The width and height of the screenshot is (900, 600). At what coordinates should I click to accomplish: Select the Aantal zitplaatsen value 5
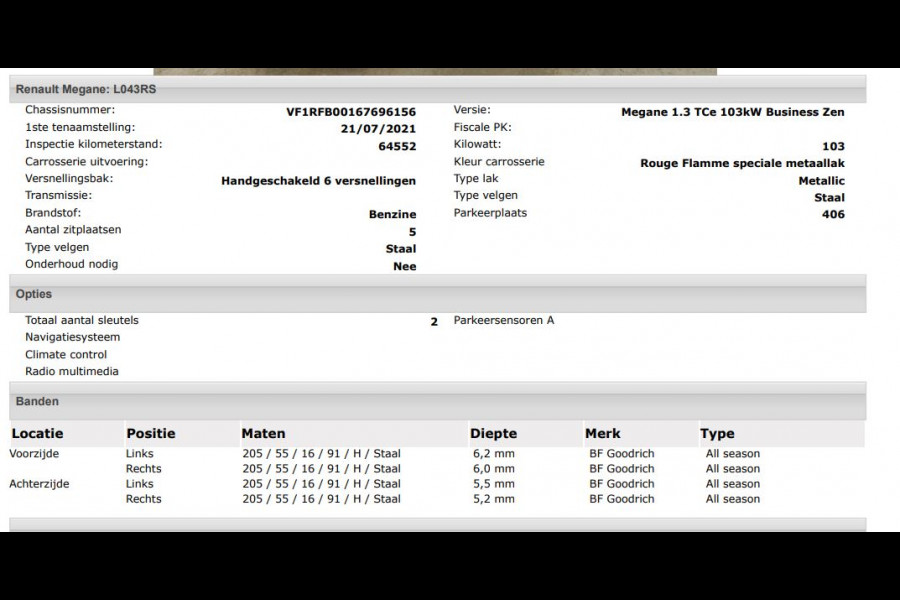[x=412, y=232]
